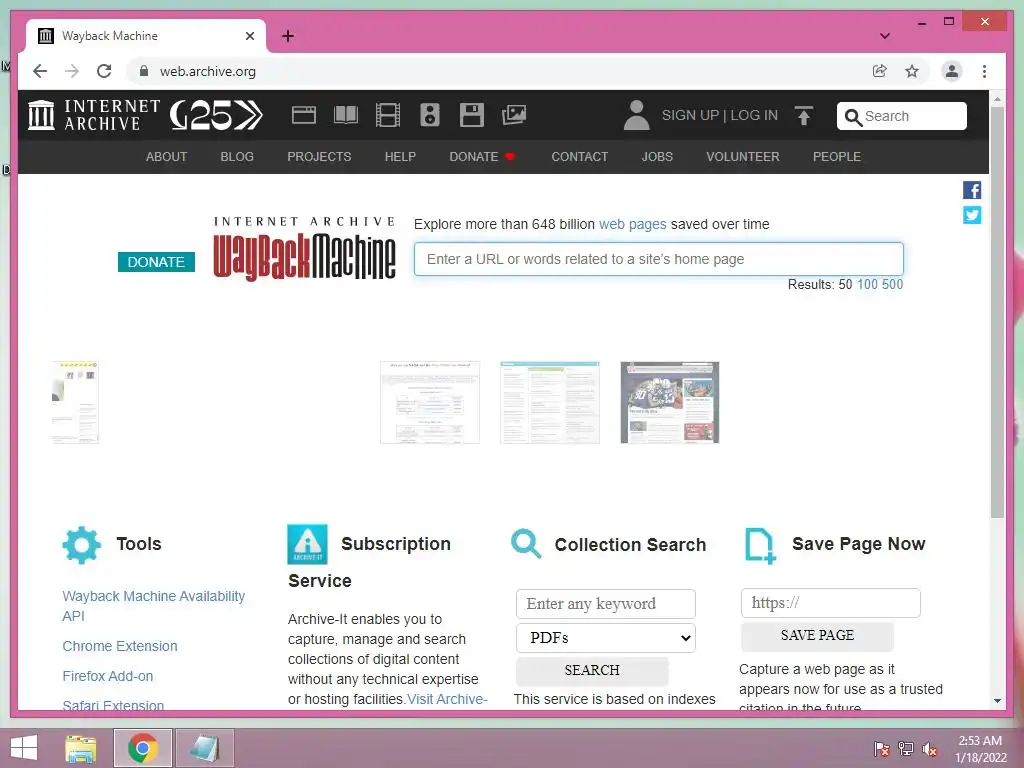View site info via padlock icon
The width and height of the screenshot is (1024, 768).
pos(144,71)
